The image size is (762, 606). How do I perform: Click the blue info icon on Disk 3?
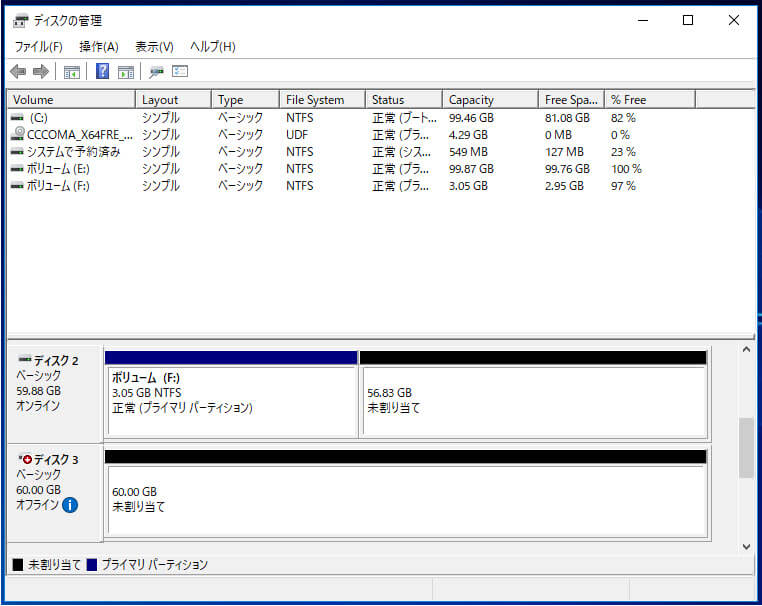pyautogui.click(x=70, y=505)
